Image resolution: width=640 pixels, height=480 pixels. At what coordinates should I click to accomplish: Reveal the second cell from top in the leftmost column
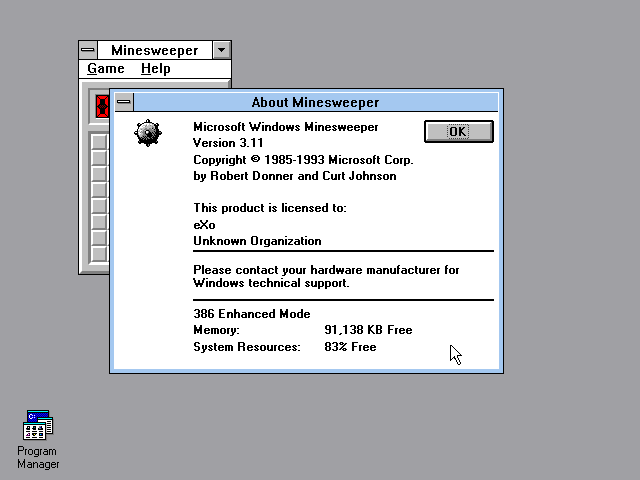[x=99, y=157]
